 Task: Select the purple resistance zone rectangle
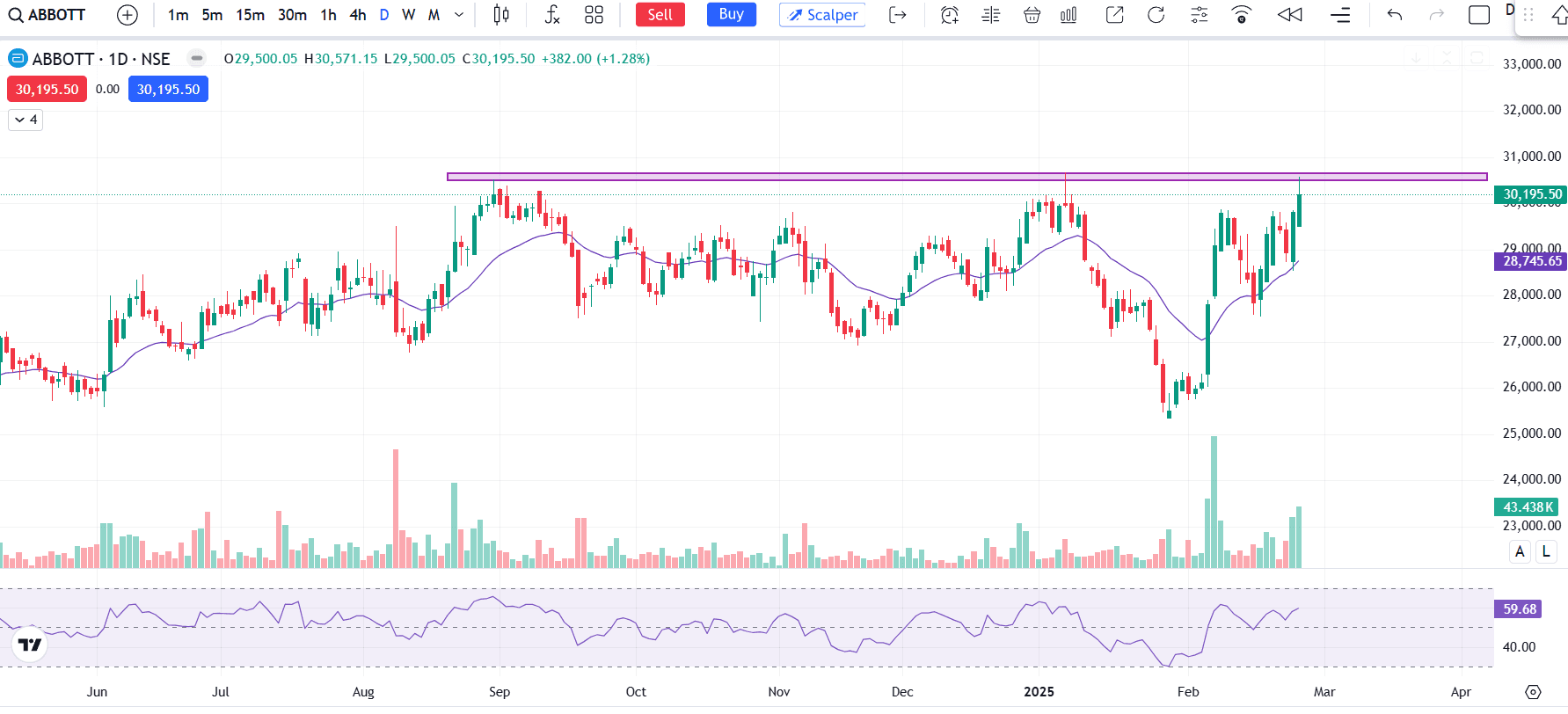[966, 177]
